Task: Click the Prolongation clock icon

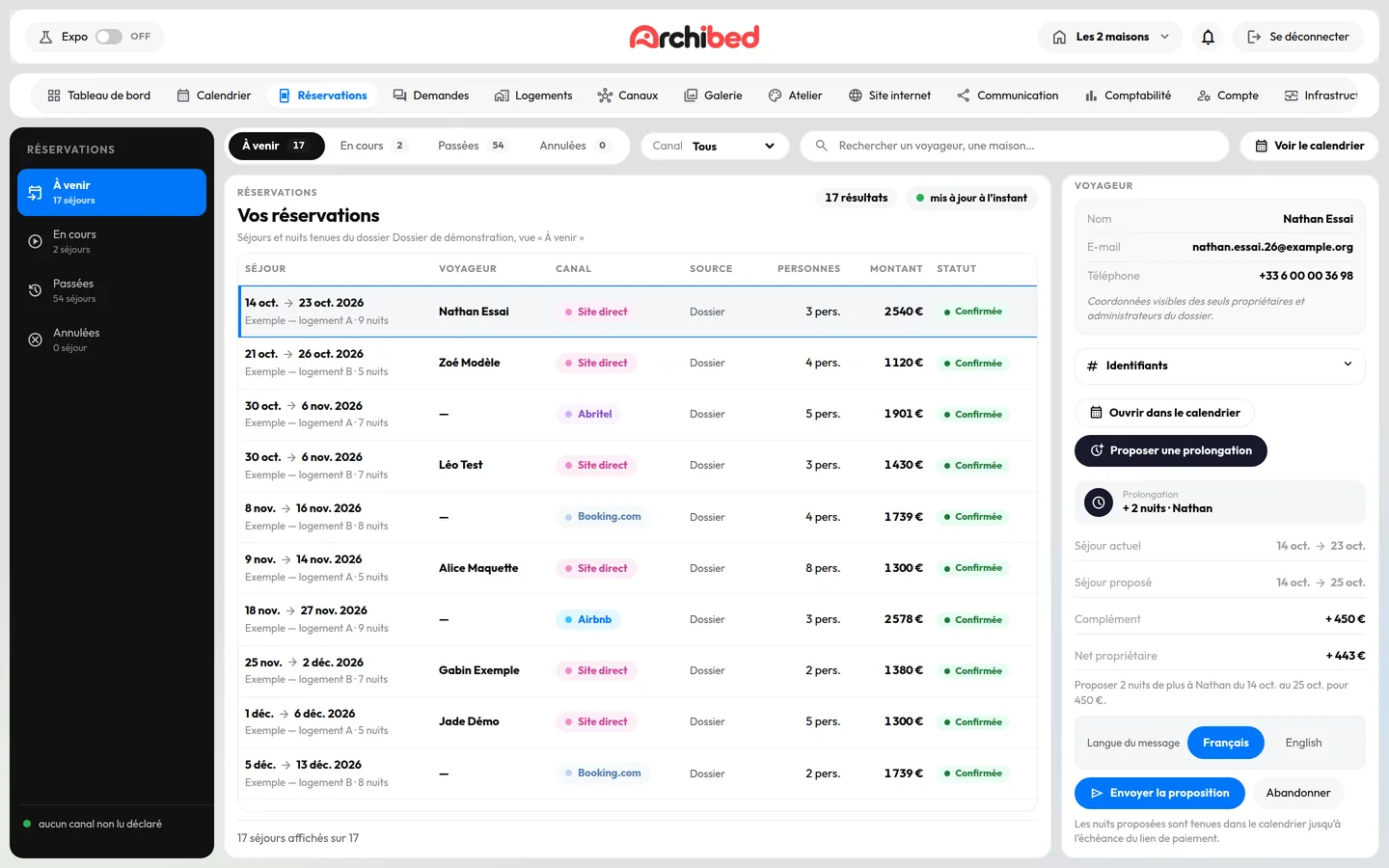Action: (x=1098, y=502)
